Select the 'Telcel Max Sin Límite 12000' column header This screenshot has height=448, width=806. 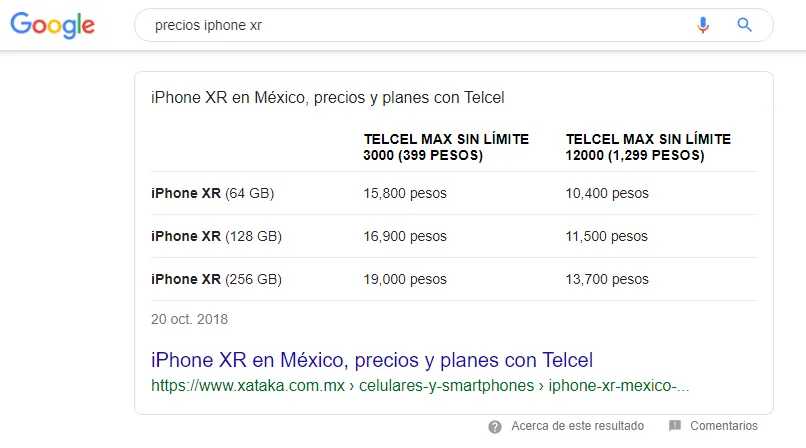click(648, 147)
